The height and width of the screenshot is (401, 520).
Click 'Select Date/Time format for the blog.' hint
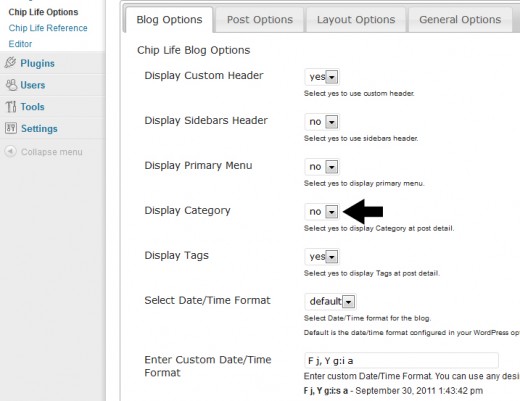[367, 318]
